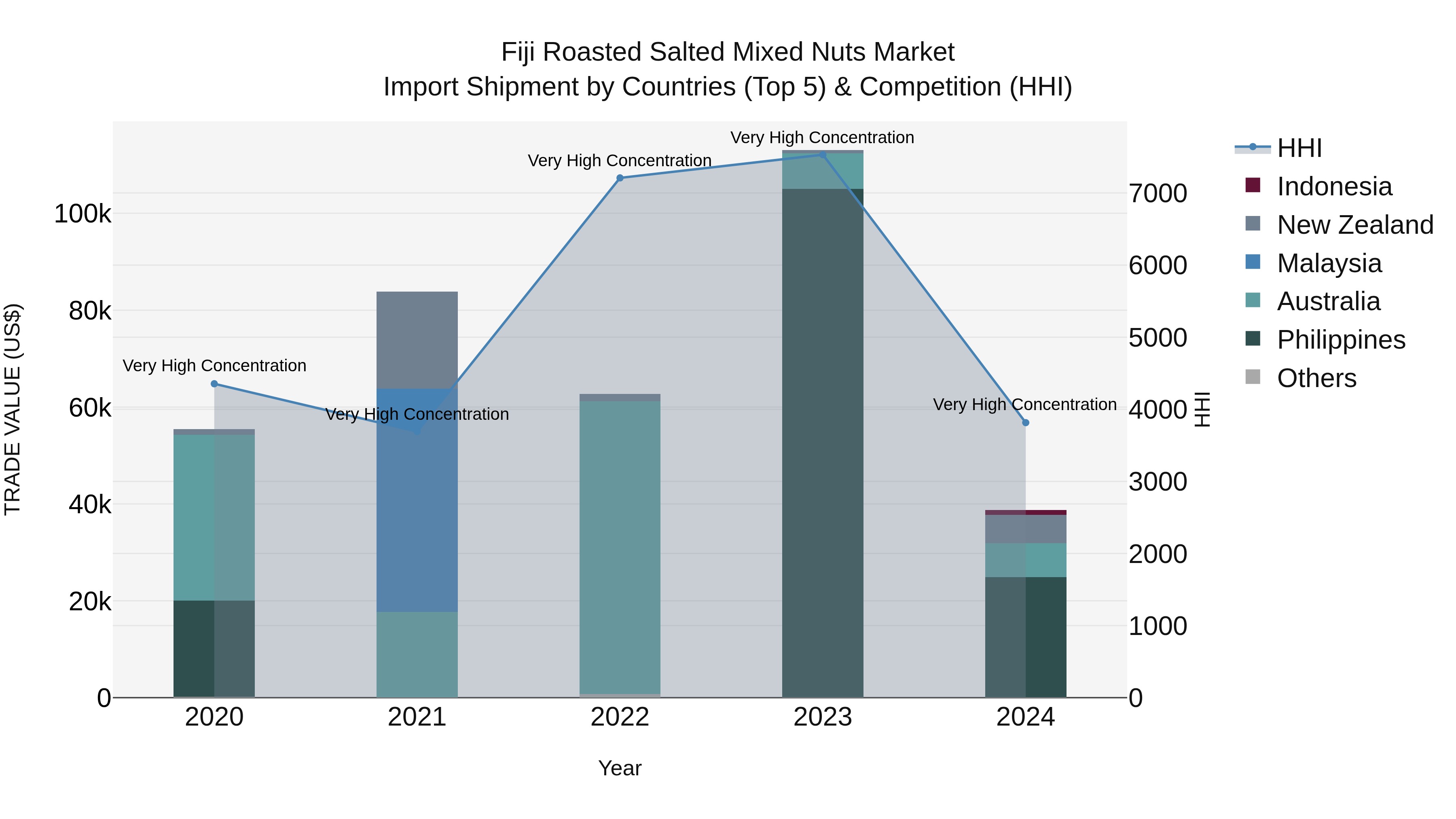Click the Australia bar segment in 2021
Screen dimensions: 1456x819
tap(417, 654)
